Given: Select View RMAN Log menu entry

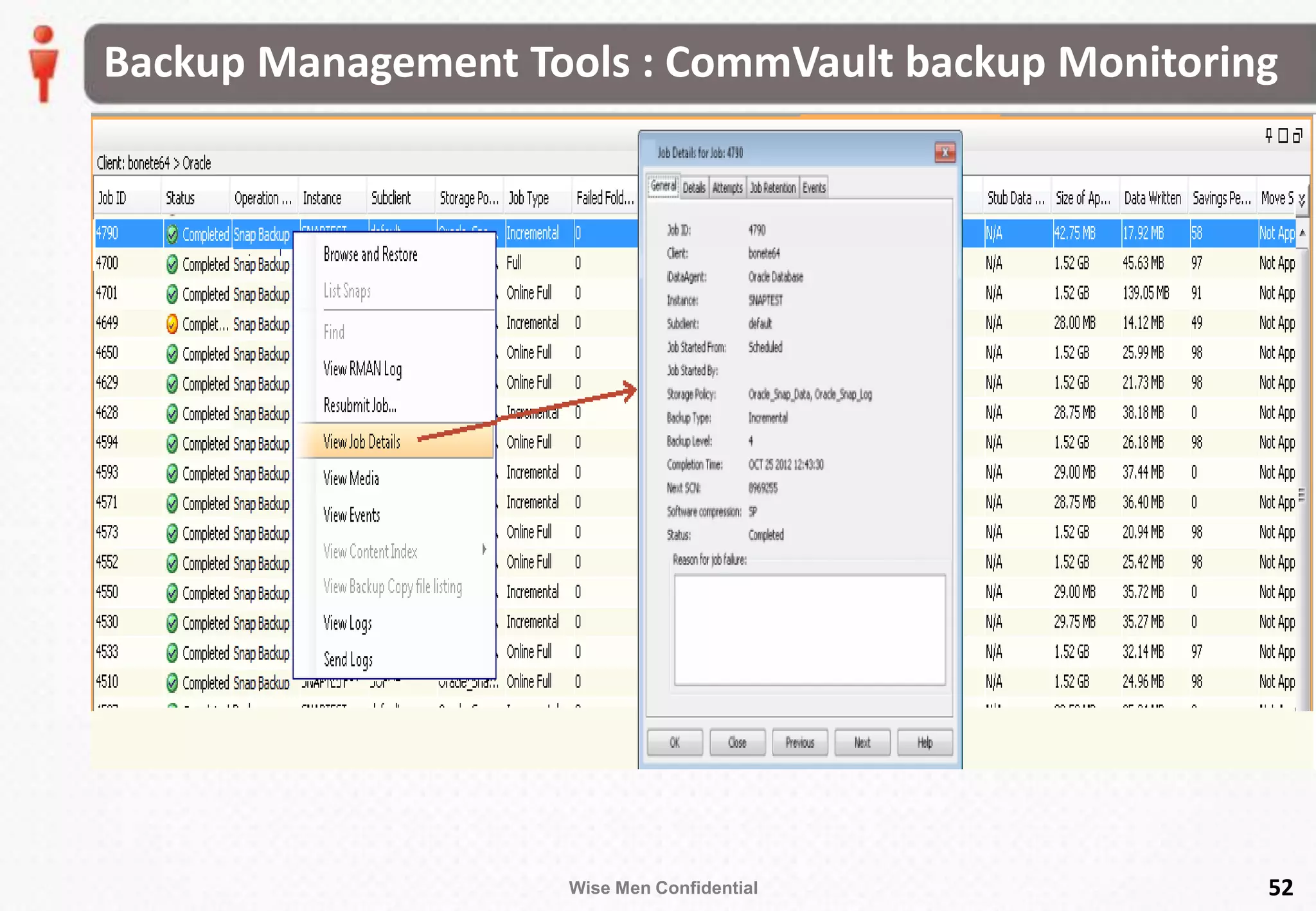Looking at the screenshot, I should coord(363,369).
